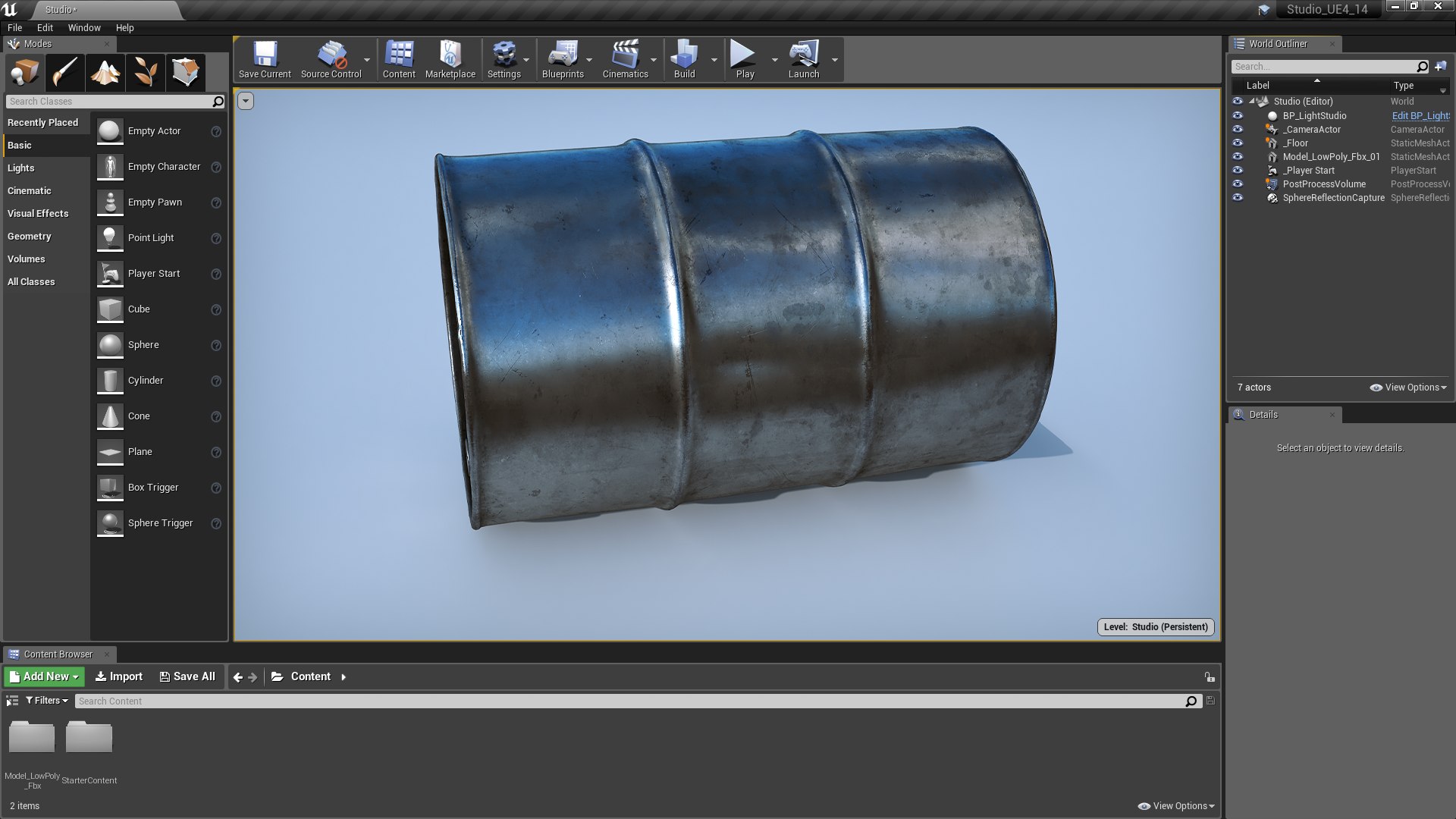Toggle visibility of _Floor actor

point(1238,143)
